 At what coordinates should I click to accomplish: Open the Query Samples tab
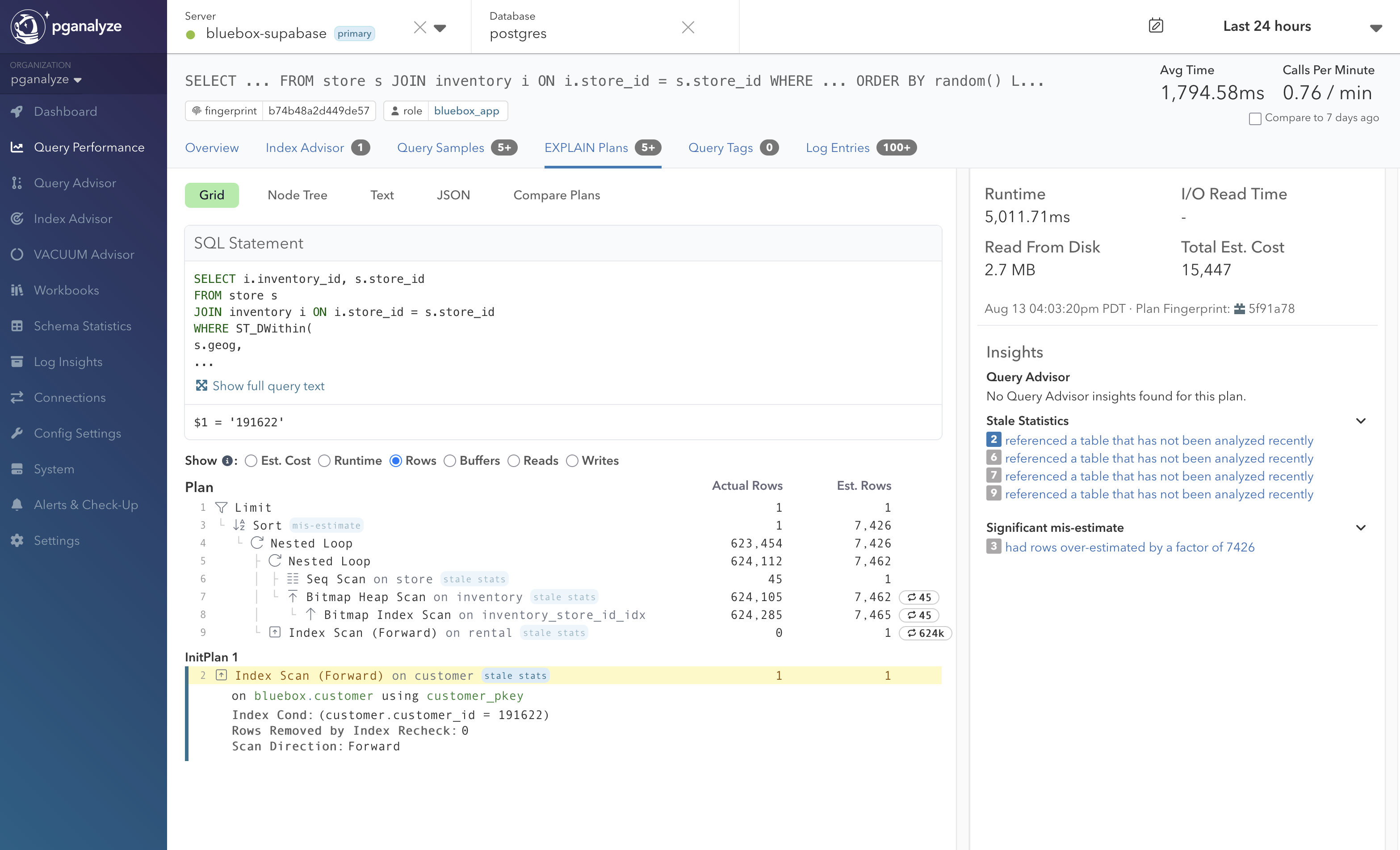[x=457, y=148]
